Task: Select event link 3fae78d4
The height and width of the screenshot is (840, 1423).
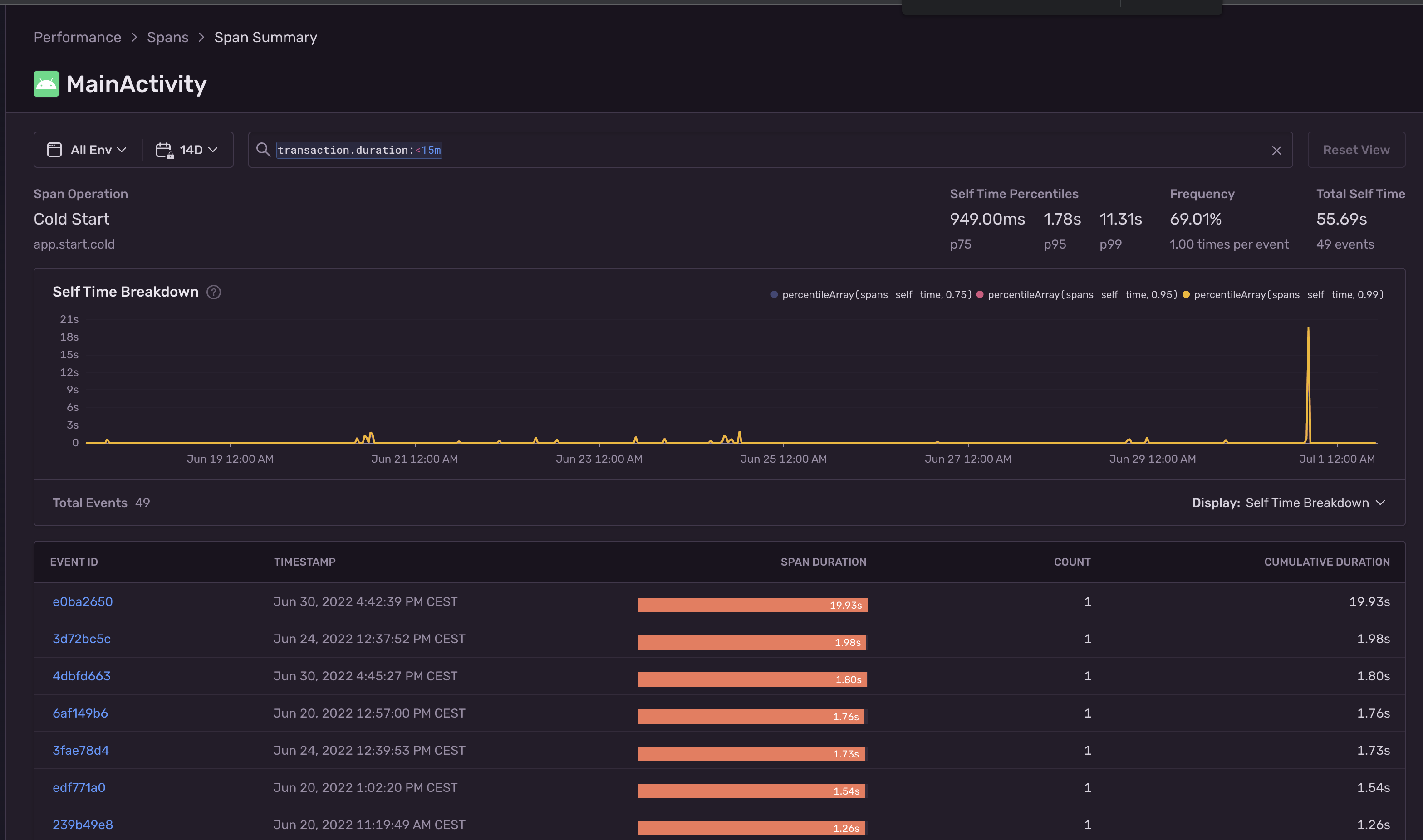Action: (81, 750)
